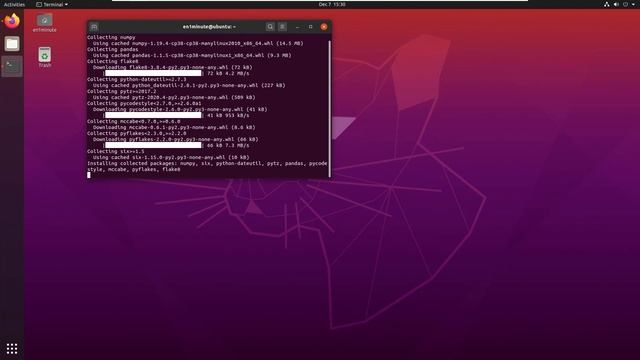Viewport: 640px width, 360px height.
Task: Click the '66 kB 7.3 MB/s' speed text
Action: pos(228,145)
